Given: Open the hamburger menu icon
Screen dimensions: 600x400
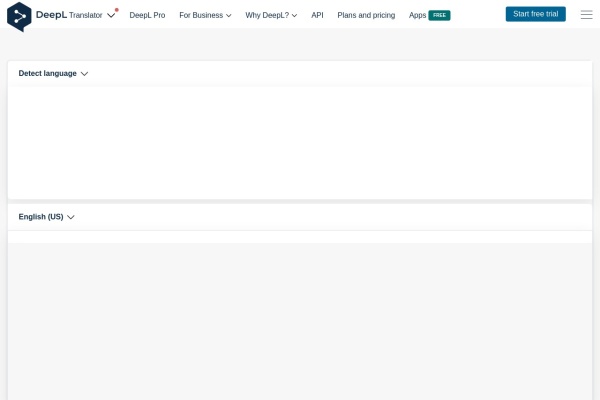Looking at the screenshot, I should point(586,15).
